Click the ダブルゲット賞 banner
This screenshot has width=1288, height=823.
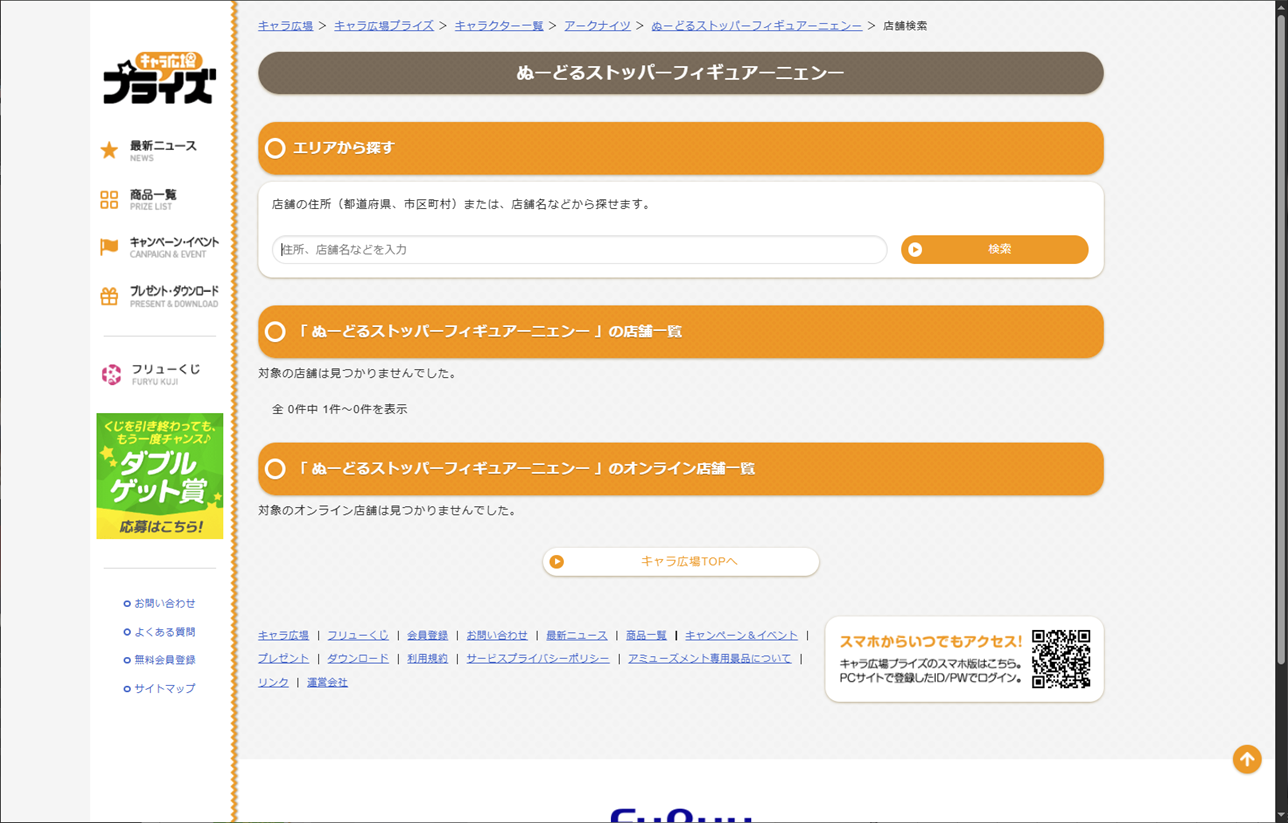coord(160,476)
